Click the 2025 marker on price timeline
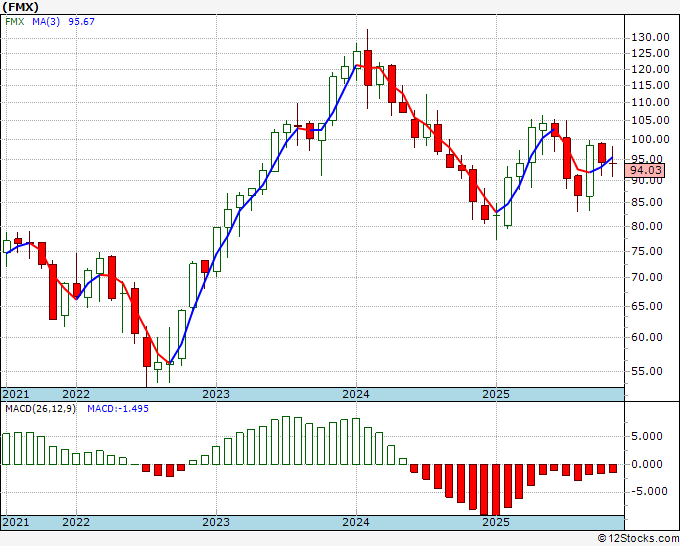Screen dimensions: 680x546 coord(496,394)
